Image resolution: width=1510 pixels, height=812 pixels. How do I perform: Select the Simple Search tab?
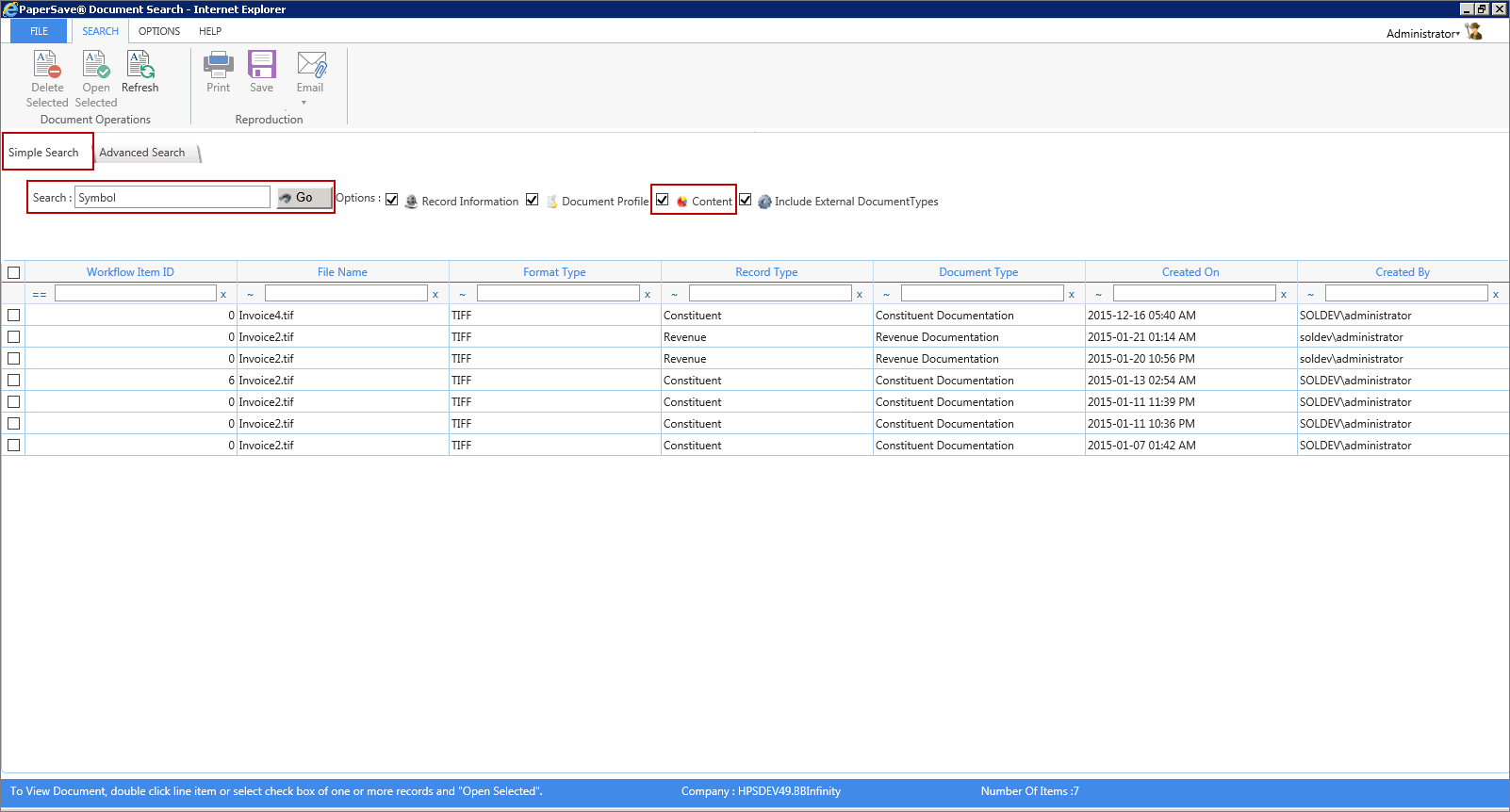pyautogui.click(x=44, y=153)
